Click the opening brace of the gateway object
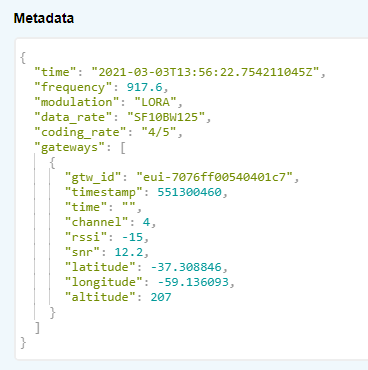368x370 pixels. (x=52, y=162)
